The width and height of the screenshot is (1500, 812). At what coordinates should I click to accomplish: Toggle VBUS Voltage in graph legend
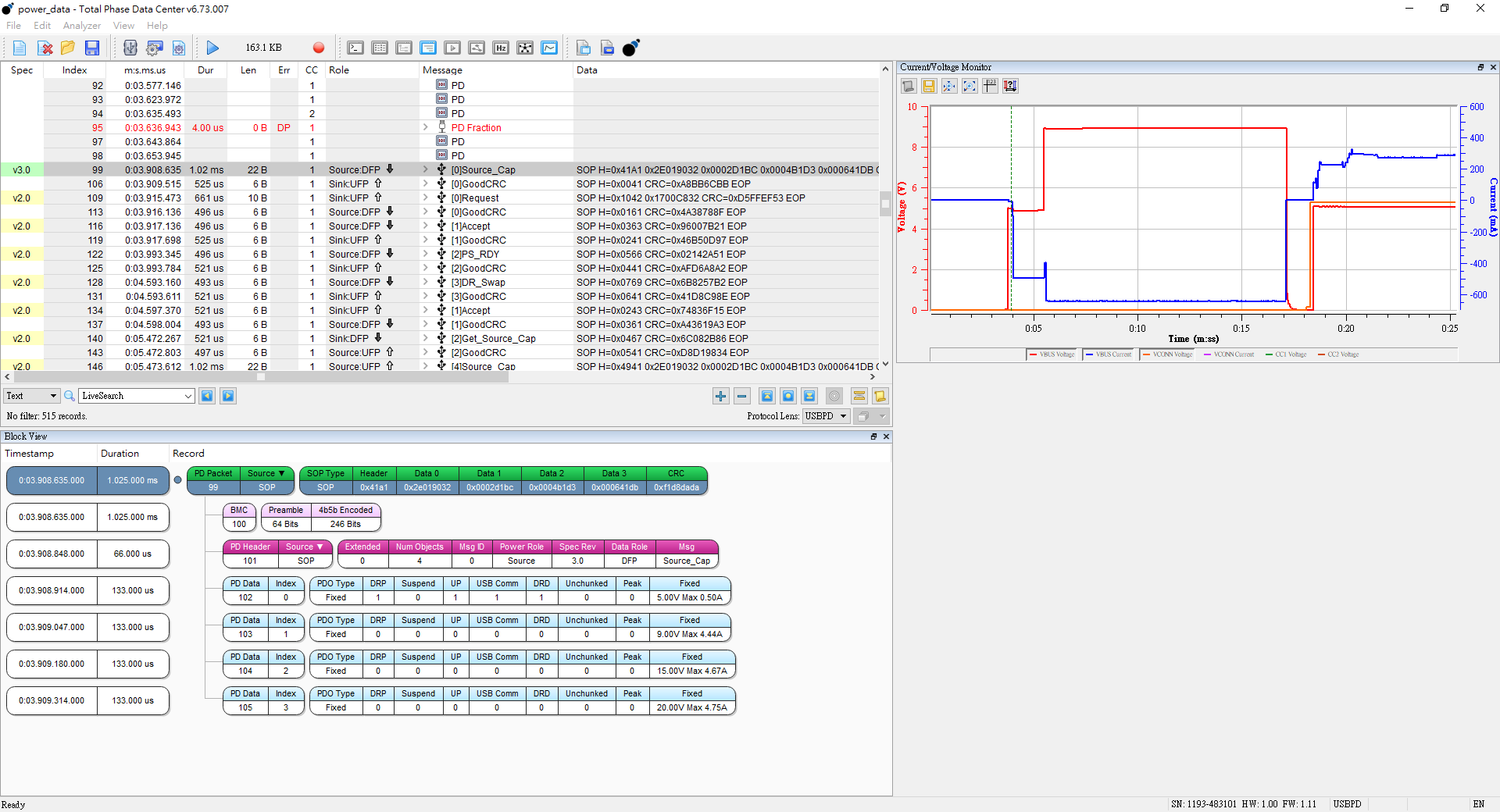[x=1052, y=354]
